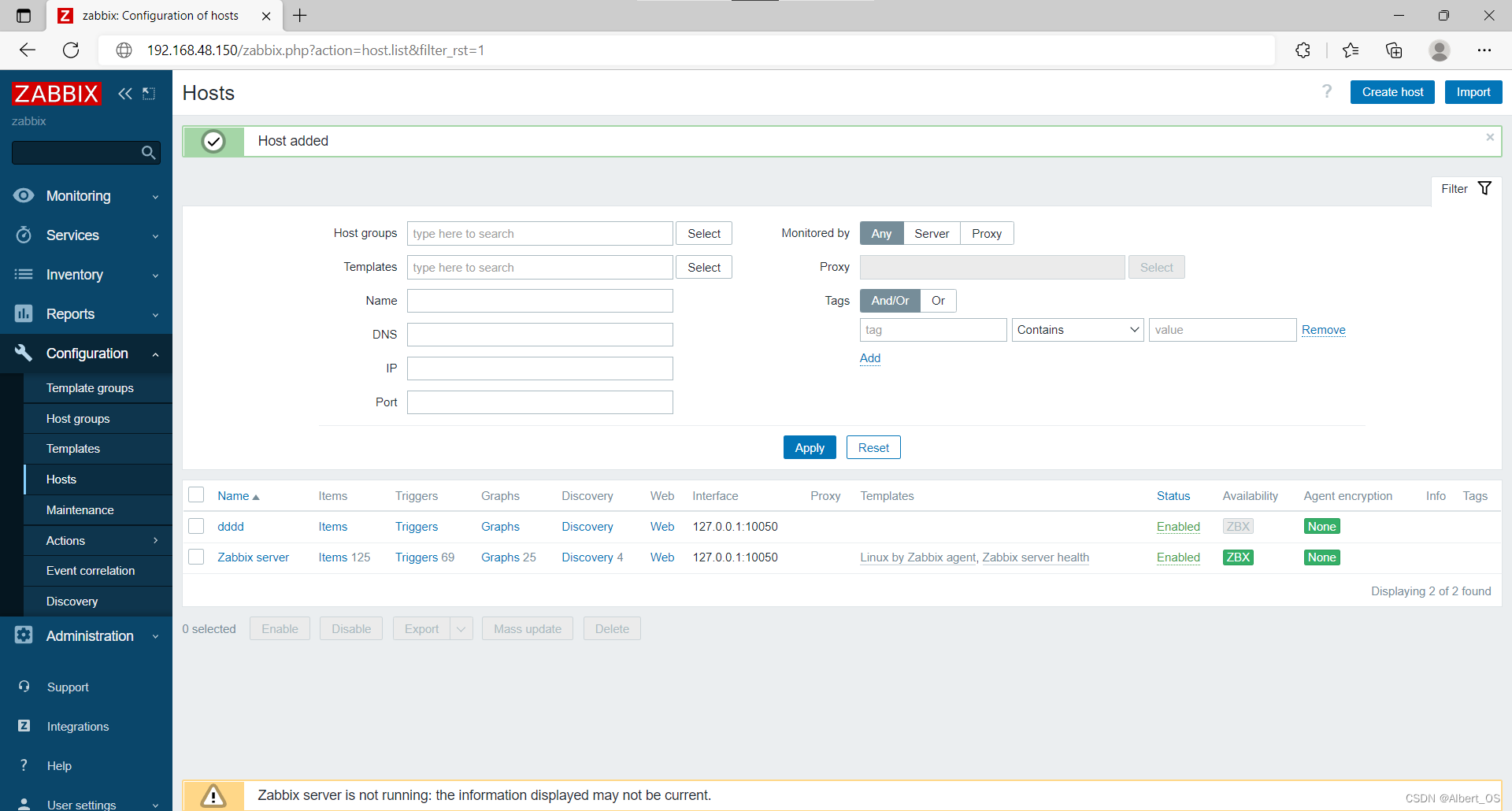Click the Administration gear icon
Image resolution: width=1512 pixels, height=811 pixels.
click(x=24, y=635)
